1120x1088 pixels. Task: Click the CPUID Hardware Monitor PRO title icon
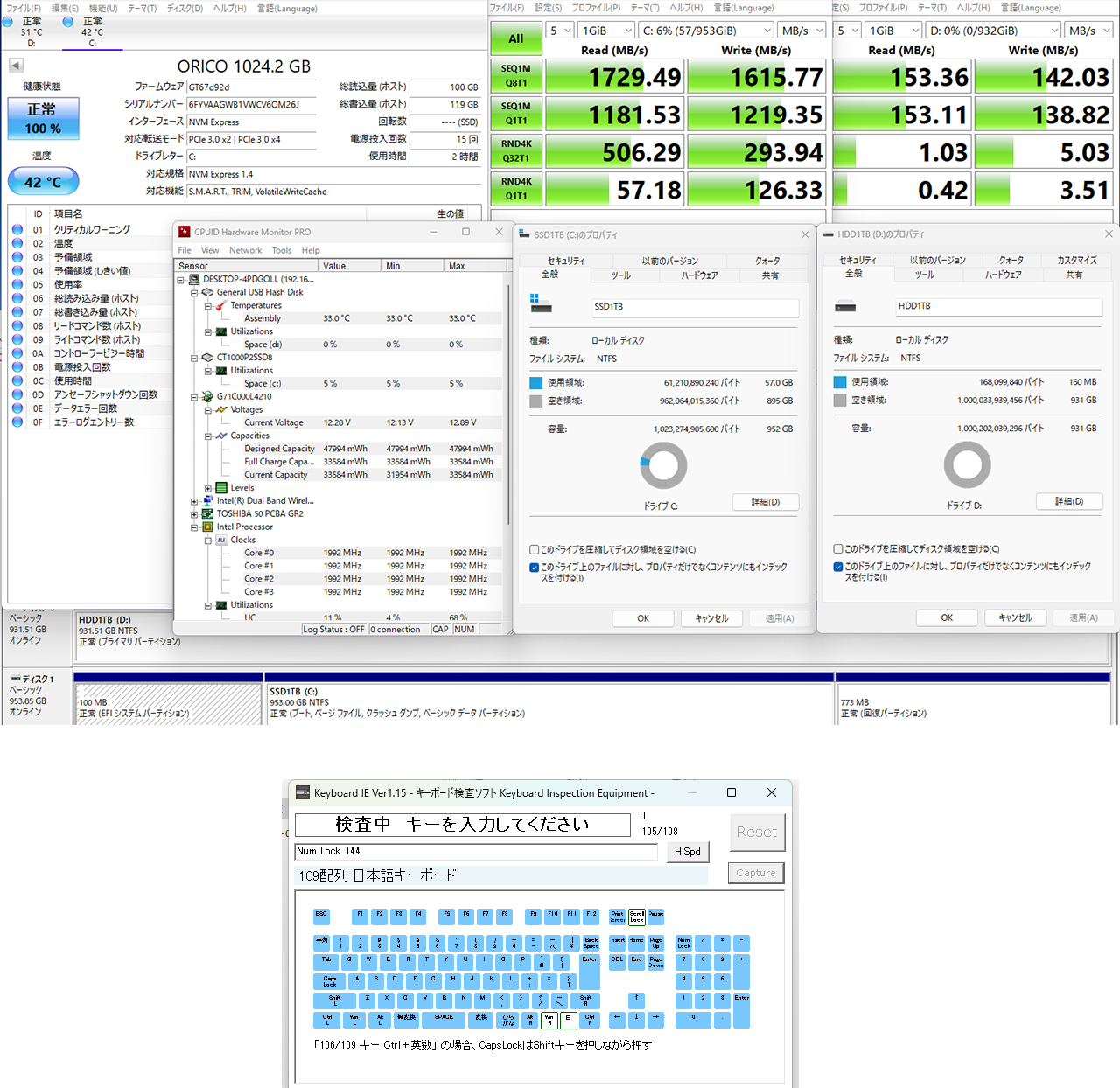point(184,232)
